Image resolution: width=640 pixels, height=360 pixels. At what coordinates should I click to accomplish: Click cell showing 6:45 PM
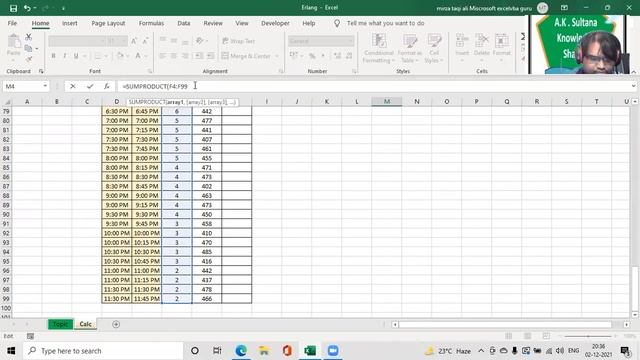147,111
